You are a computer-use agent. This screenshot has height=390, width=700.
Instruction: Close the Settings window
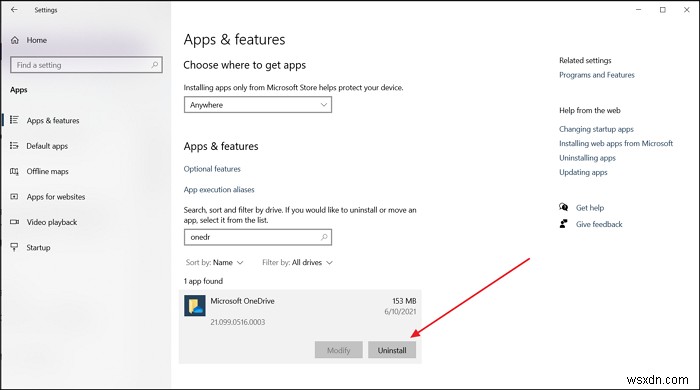pos(686,9)
